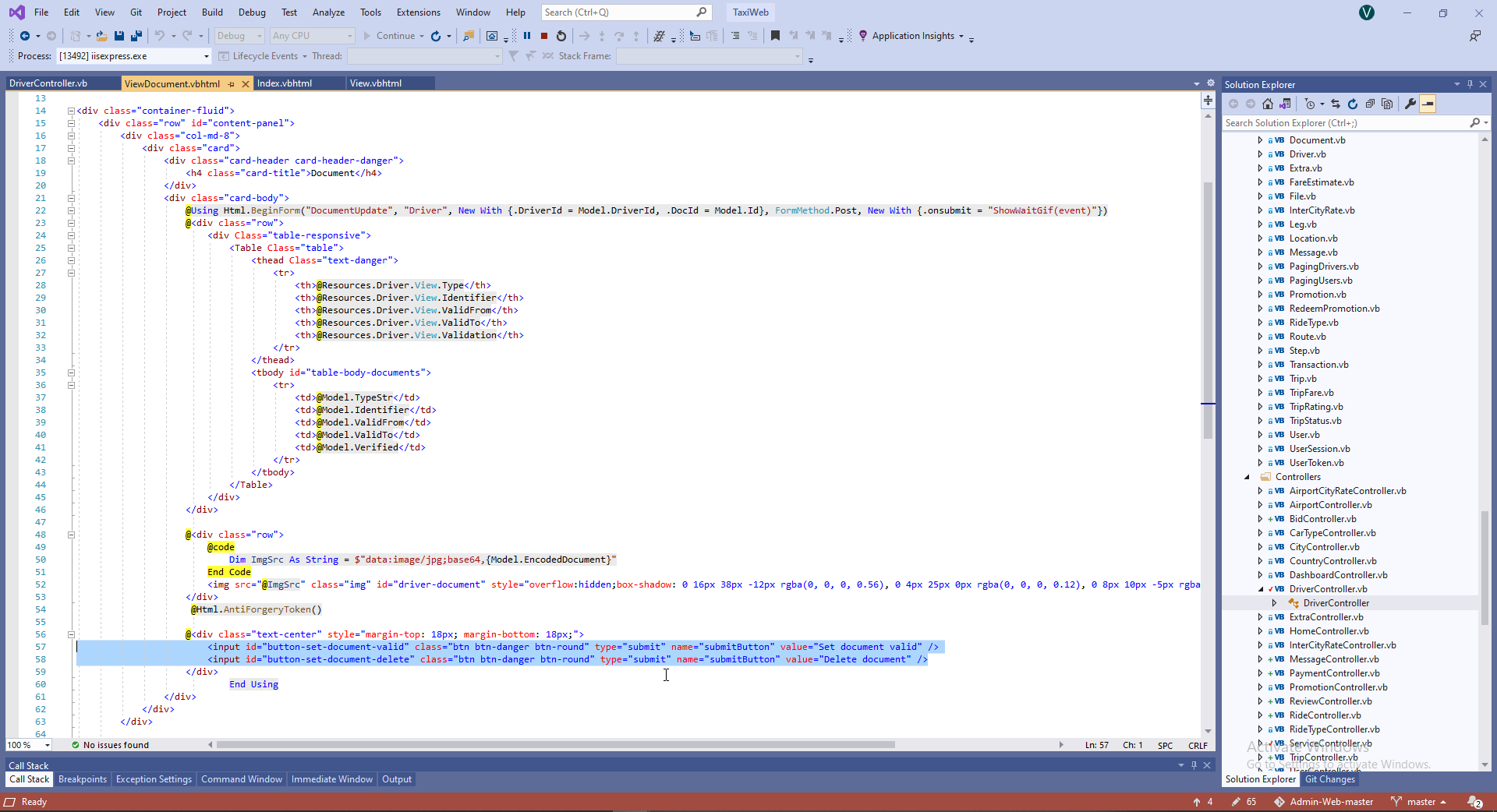Click the Admin-Web-master repository in the status bar
The height and width of the screenshot is (812, 1497).
1323,802
